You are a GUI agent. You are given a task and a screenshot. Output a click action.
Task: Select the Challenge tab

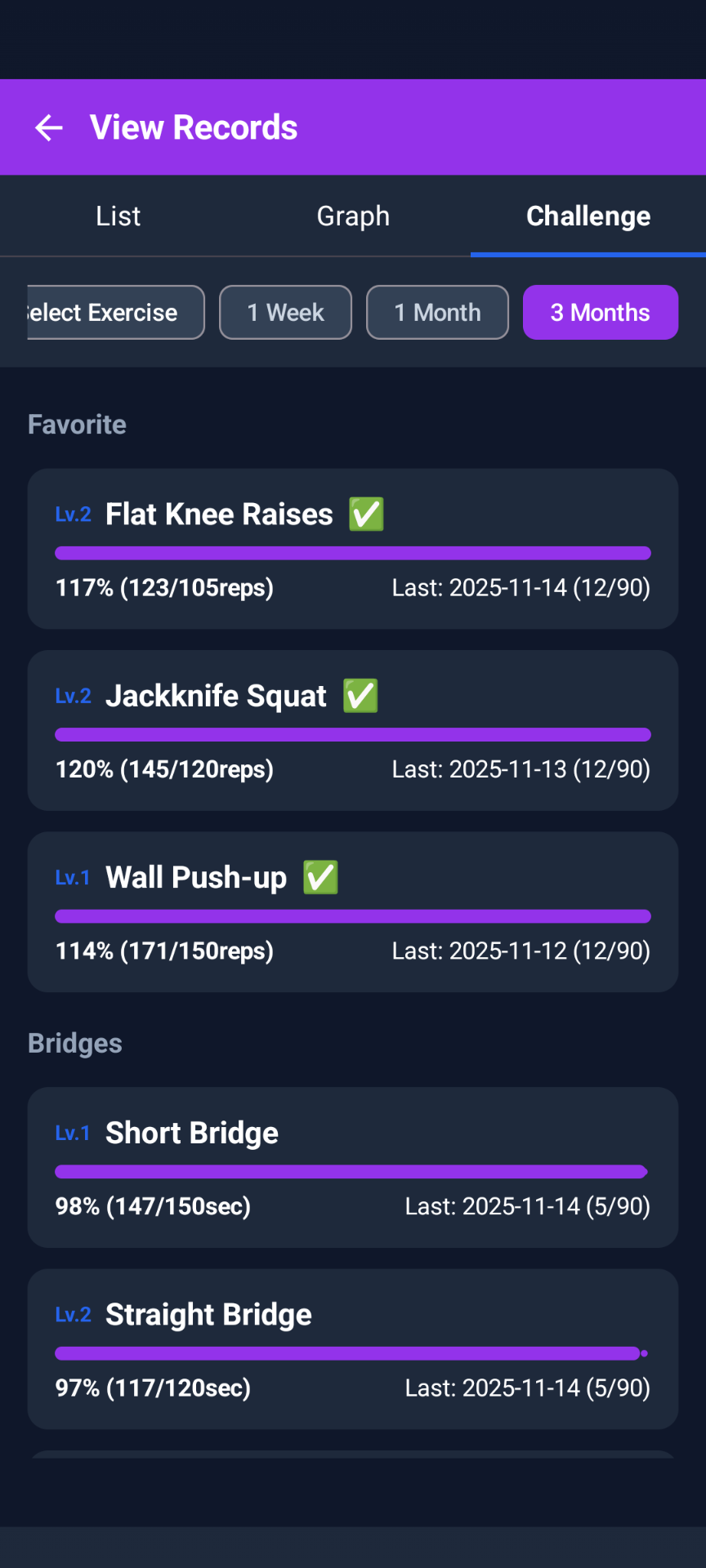point(588,216)
